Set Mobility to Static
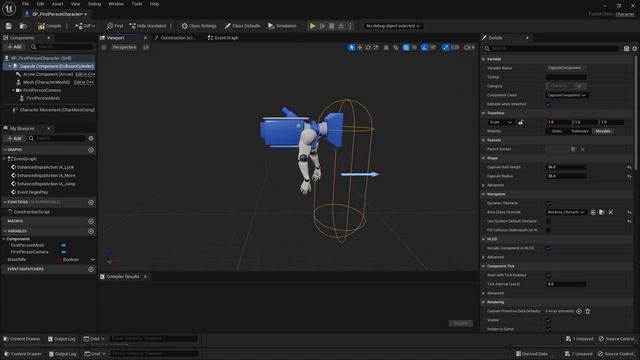This screenshot has width=640, height=360. pyautogui.click(x=557, y=131)
